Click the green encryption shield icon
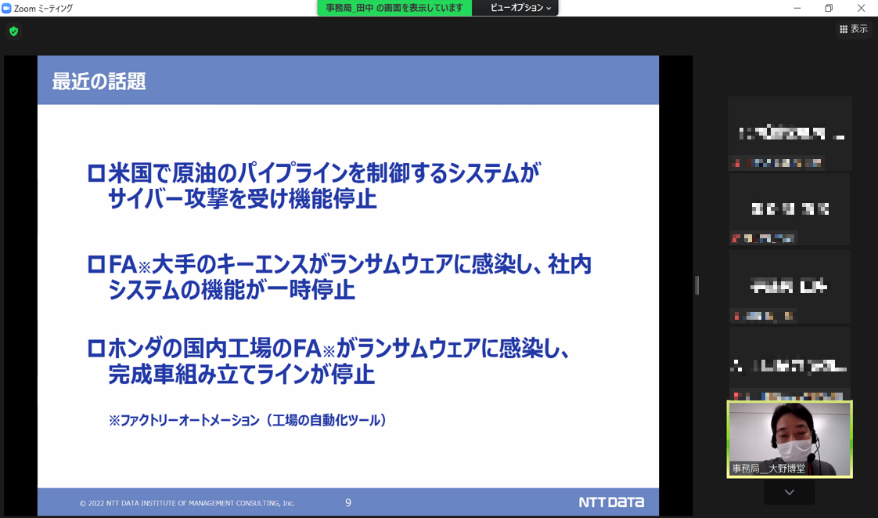 14,31
